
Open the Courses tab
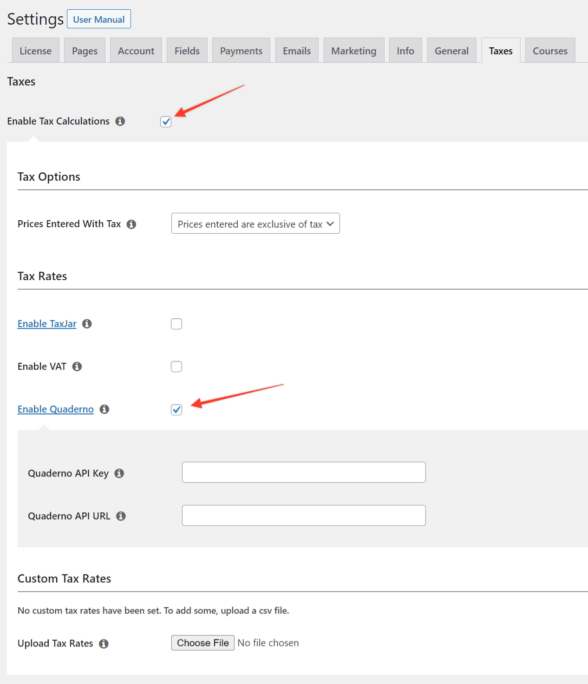550,51
